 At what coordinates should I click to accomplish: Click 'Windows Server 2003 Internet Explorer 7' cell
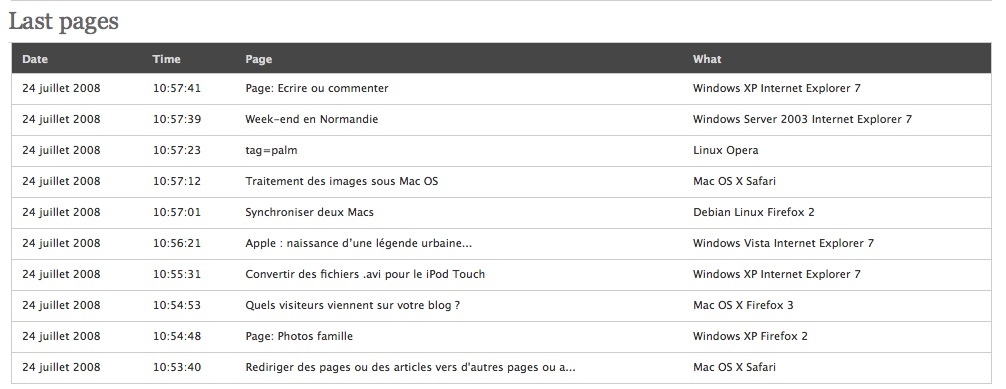(x=802, y=119)
